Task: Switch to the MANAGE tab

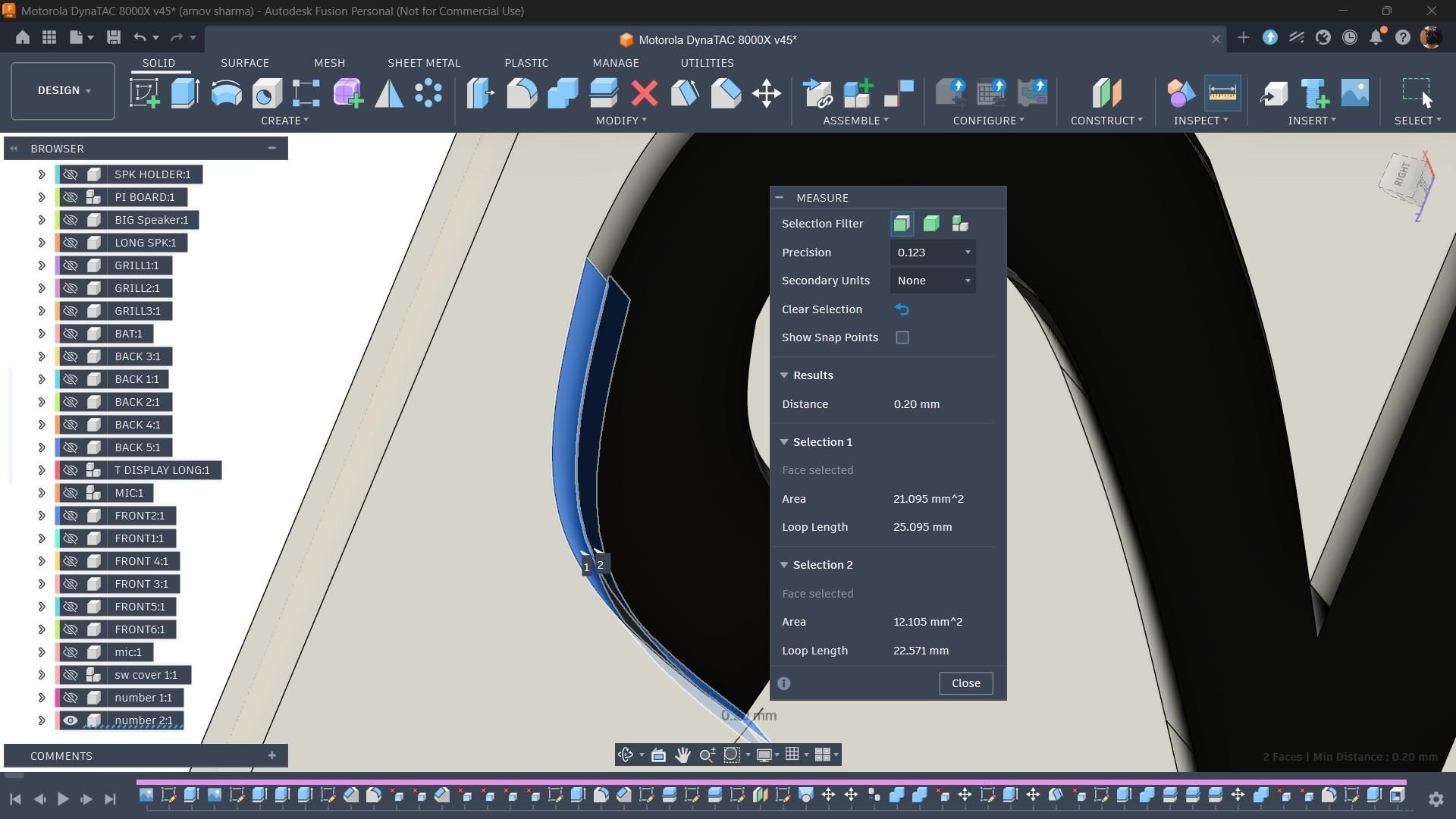Action: tap(616, 63)
